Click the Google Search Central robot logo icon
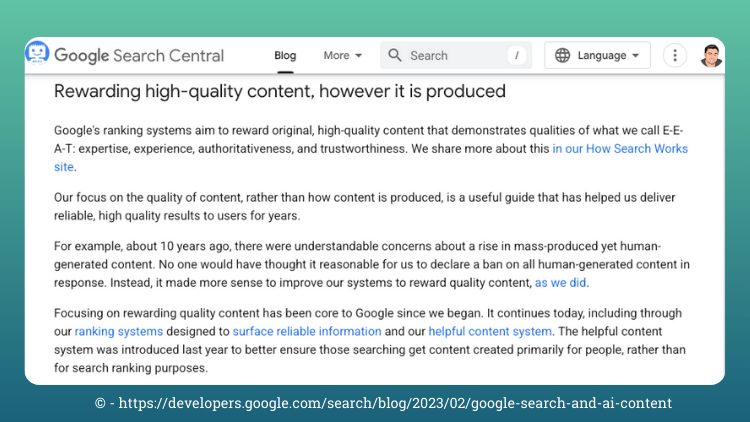Screen dimensions: 750x422 (x=37, y=53)
